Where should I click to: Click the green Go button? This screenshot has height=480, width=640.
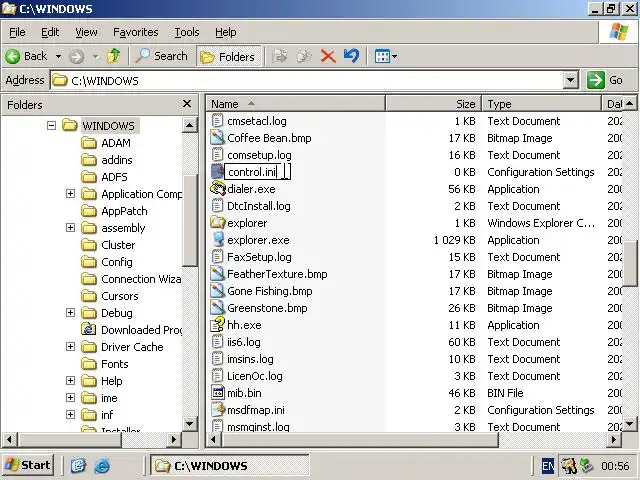[605, 80]
